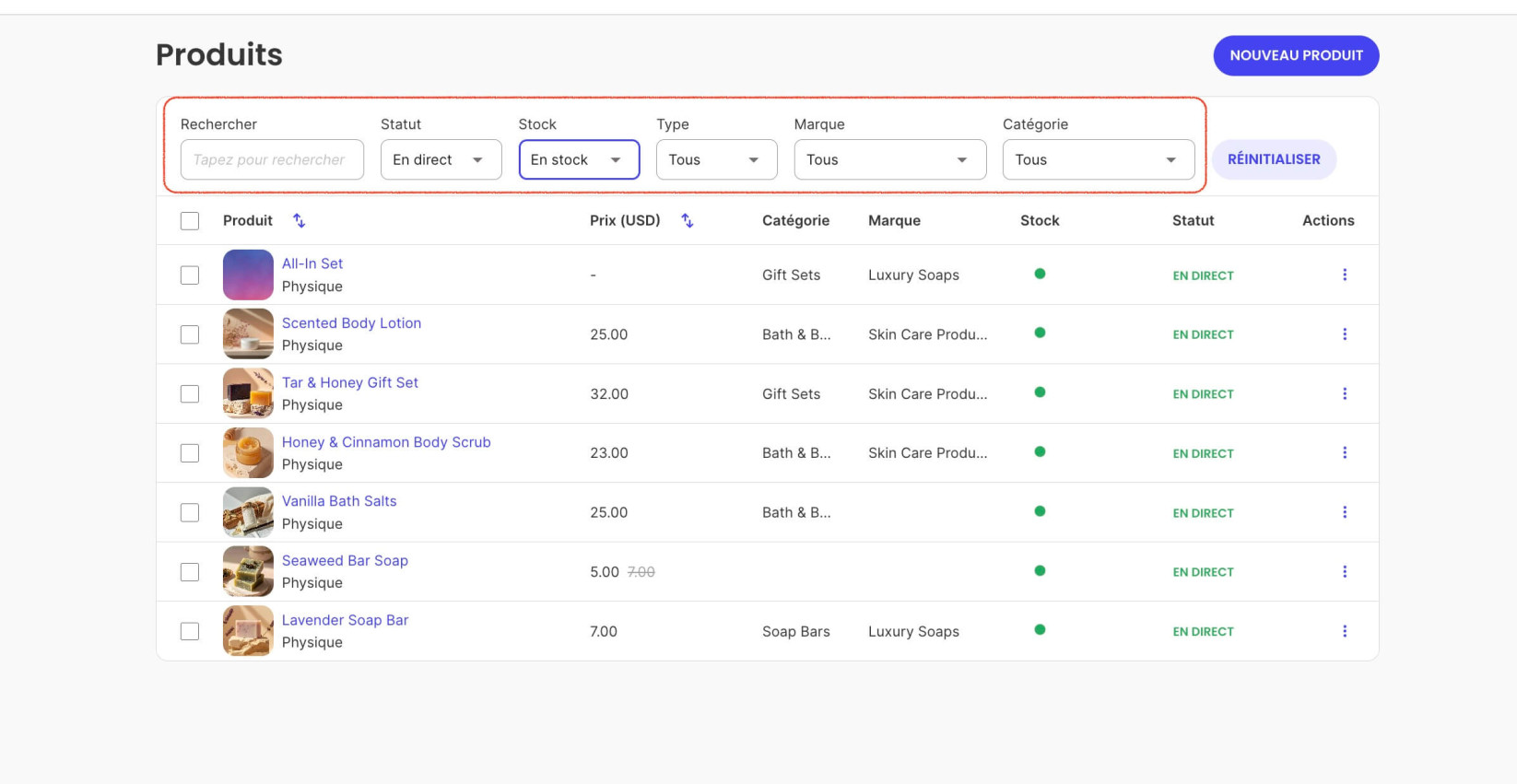1517x784 pixels.
Task: Click the NOUVEAU PRODUIT button
Action: pos(1296,55)
